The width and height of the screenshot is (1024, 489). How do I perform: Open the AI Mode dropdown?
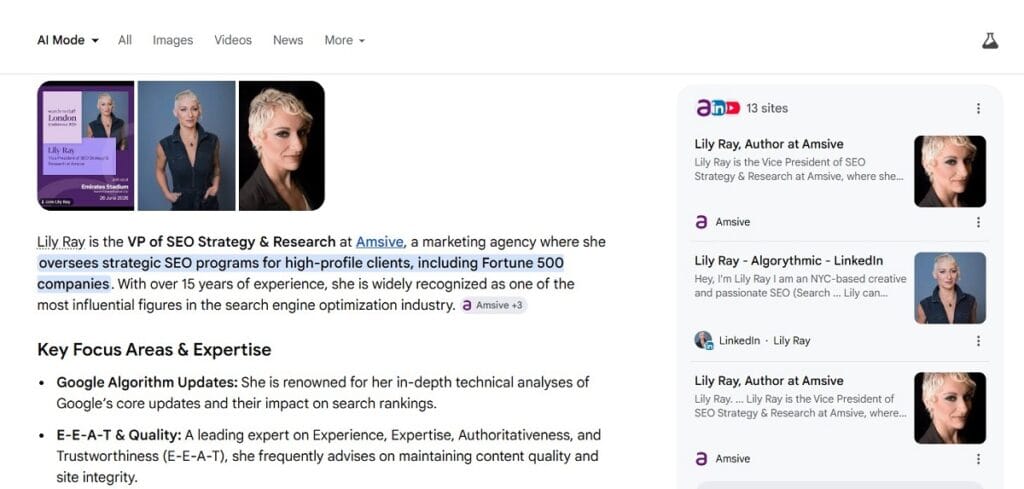point(68,40)
